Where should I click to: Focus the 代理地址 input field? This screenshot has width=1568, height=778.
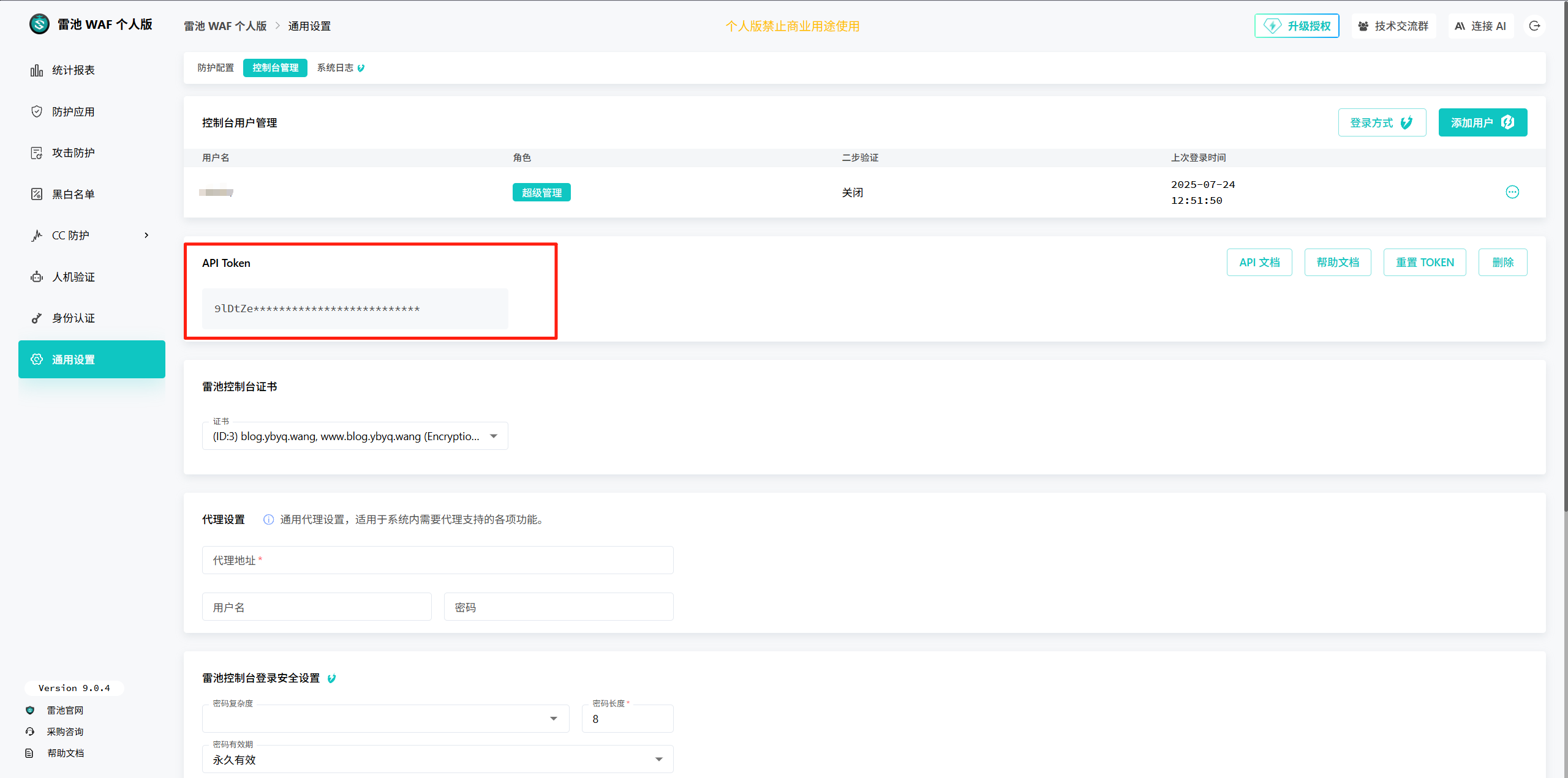pos(437,560)
